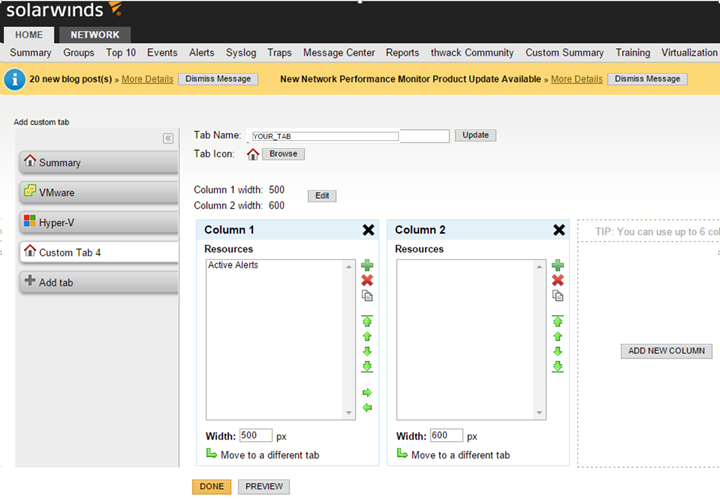
Task: Open the VMware sidebar tab
Action: pos(99,192)
